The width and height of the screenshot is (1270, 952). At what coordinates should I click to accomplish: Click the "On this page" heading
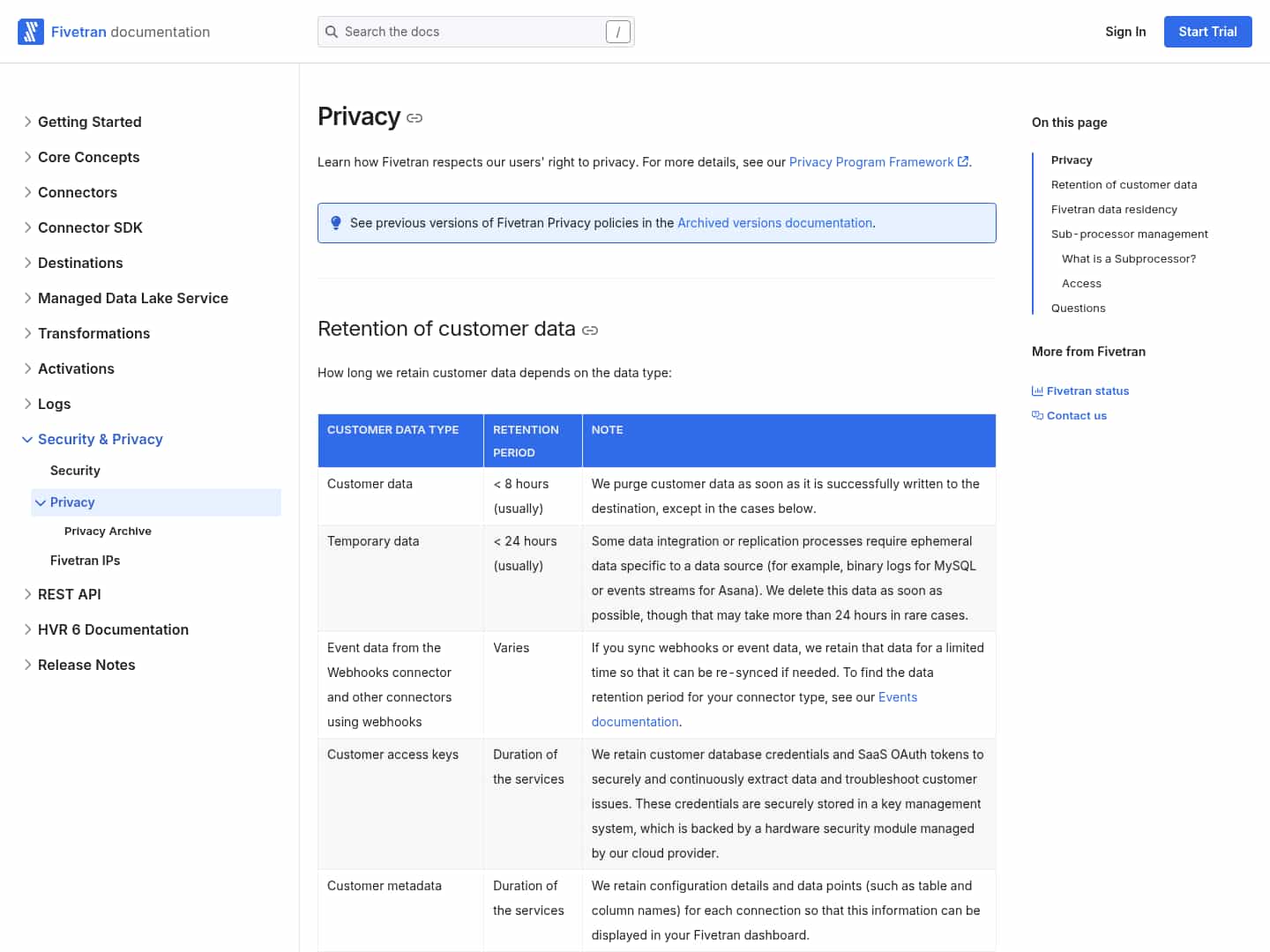1069,123
